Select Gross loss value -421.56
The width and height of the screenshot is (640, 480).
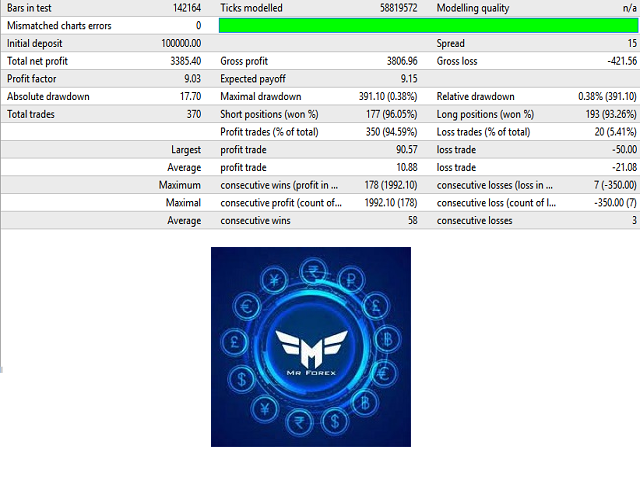(x=622, y=61)
